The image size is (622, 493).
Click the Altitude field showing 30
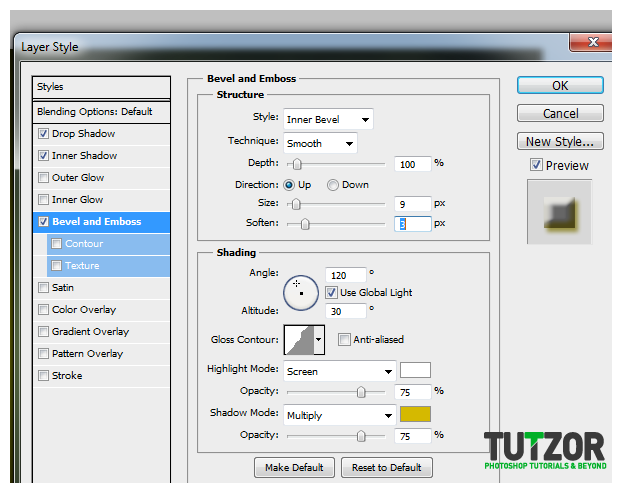[346, 311]
